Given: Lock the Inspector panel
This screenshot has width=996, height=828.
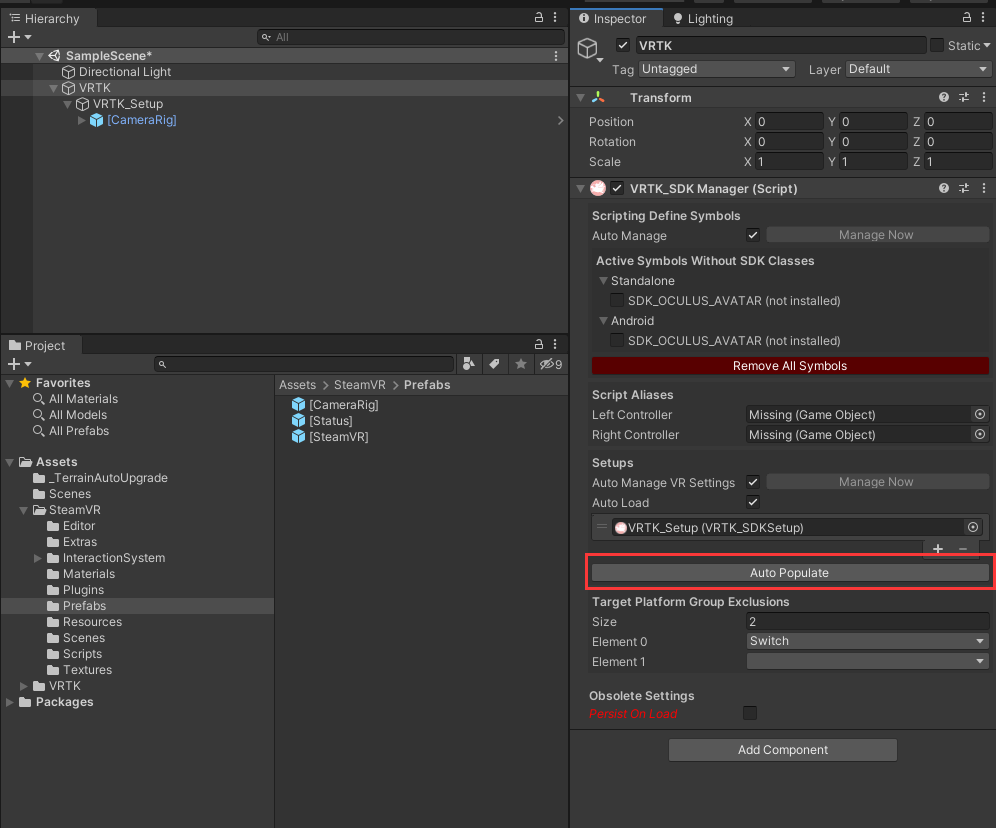Looking at the screenshot, I should pos(967,18).
